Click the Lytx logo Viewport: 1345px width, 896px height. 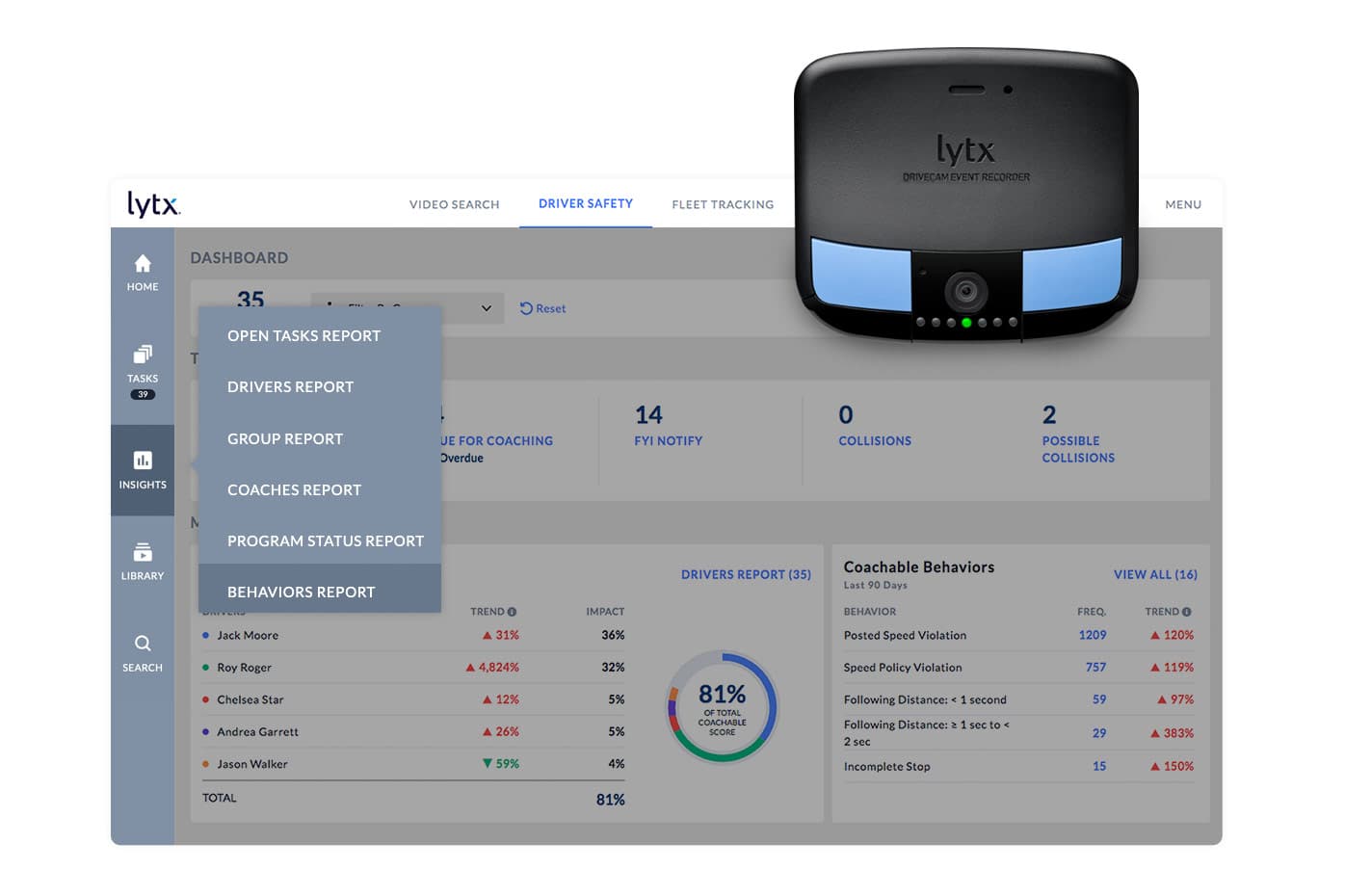(151, 203)
